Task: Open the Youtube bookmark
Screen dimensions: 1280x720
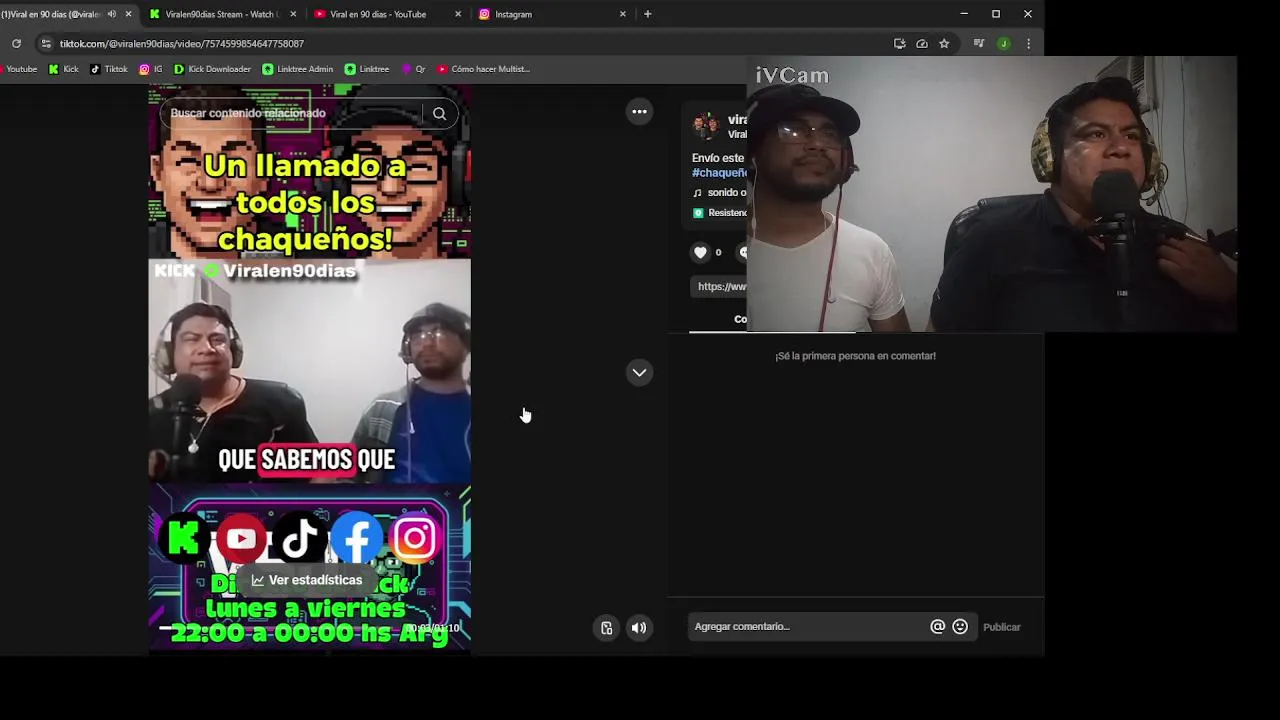Action: tap(20, 69)
